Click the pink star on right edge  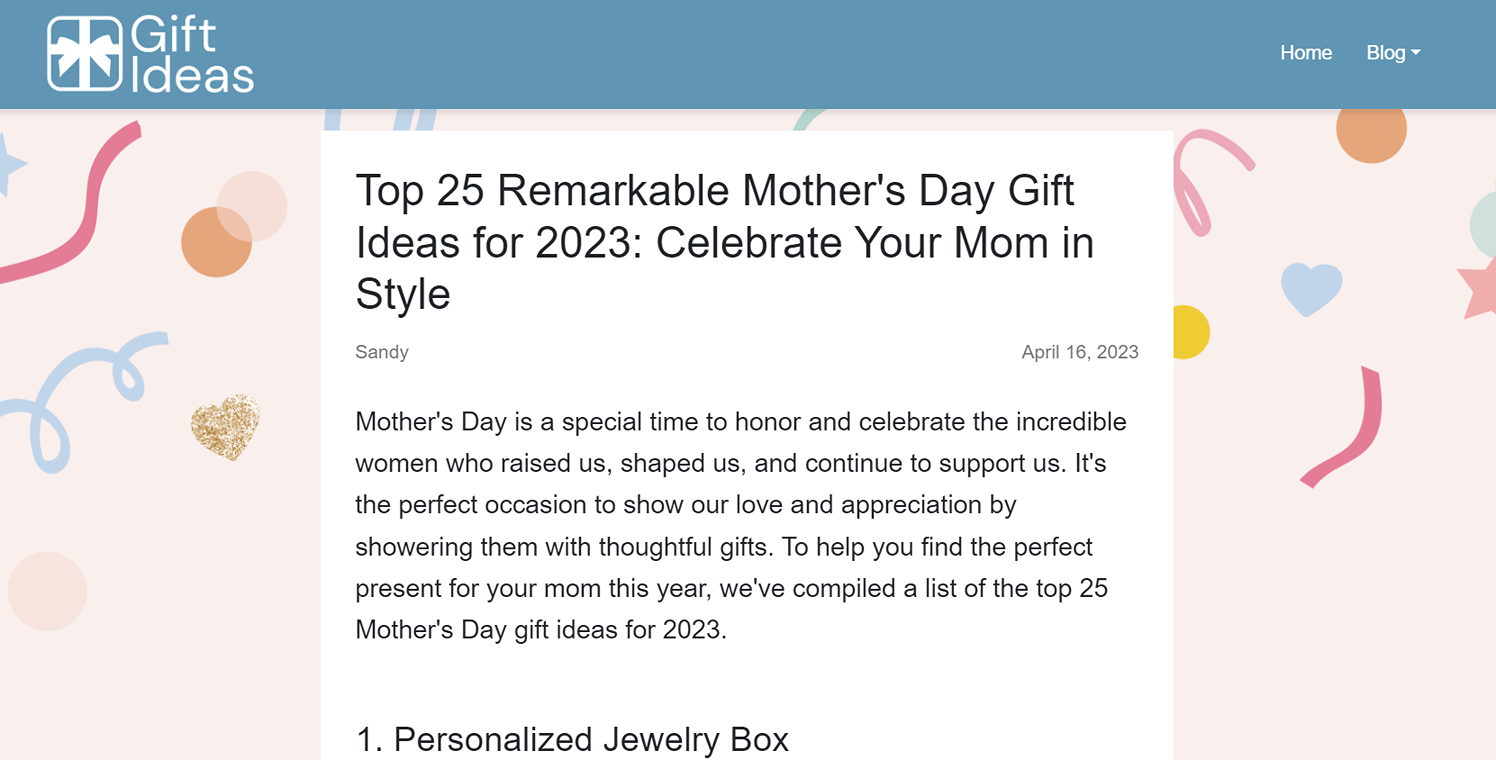[1478, 283]
